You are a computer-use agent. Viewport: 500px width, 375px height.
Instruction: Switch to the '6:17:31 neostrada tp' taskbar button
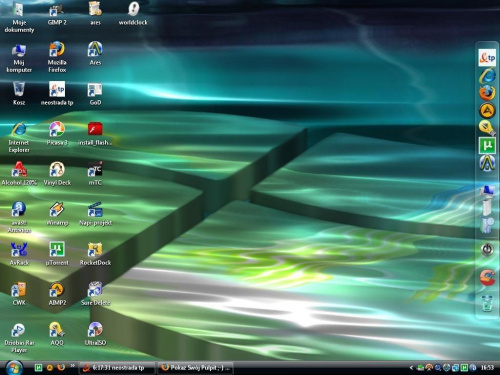click(117, 368)
